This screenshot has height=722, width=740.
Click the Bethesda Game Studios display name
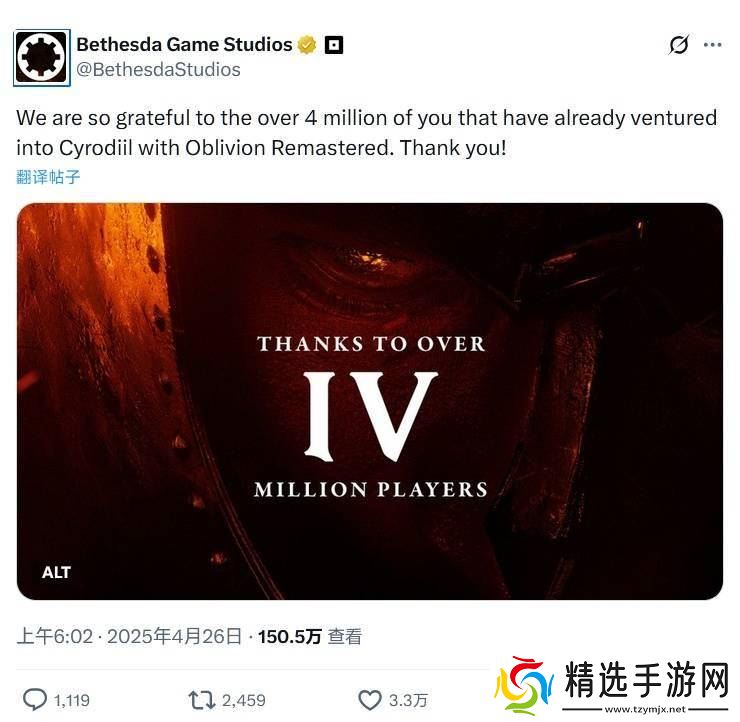[x=185, y=45]
